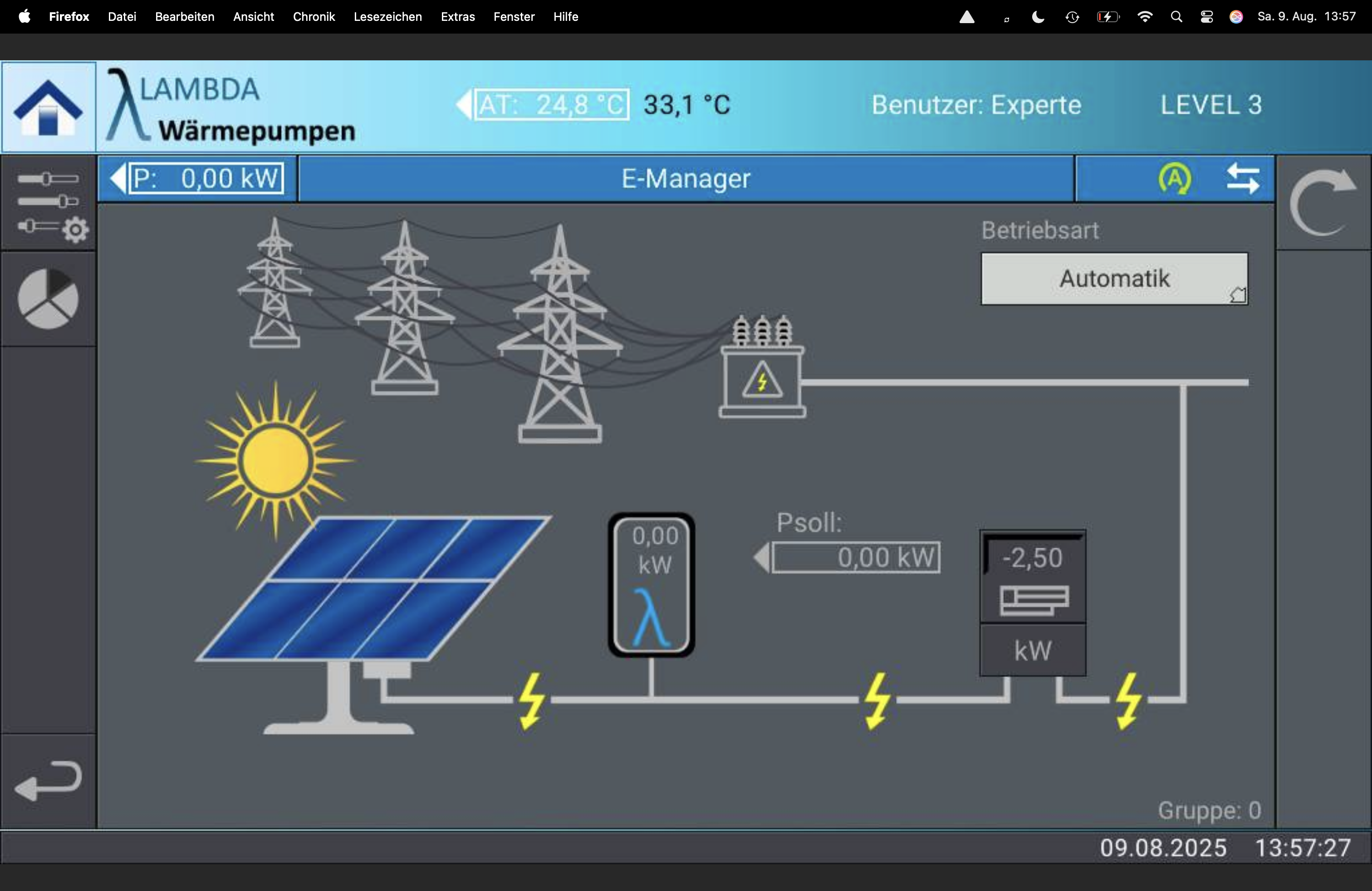Viewport: 1372px width, 891px height.
Task: Click Benutzer: Experte user label
Action: click(975, 105)
